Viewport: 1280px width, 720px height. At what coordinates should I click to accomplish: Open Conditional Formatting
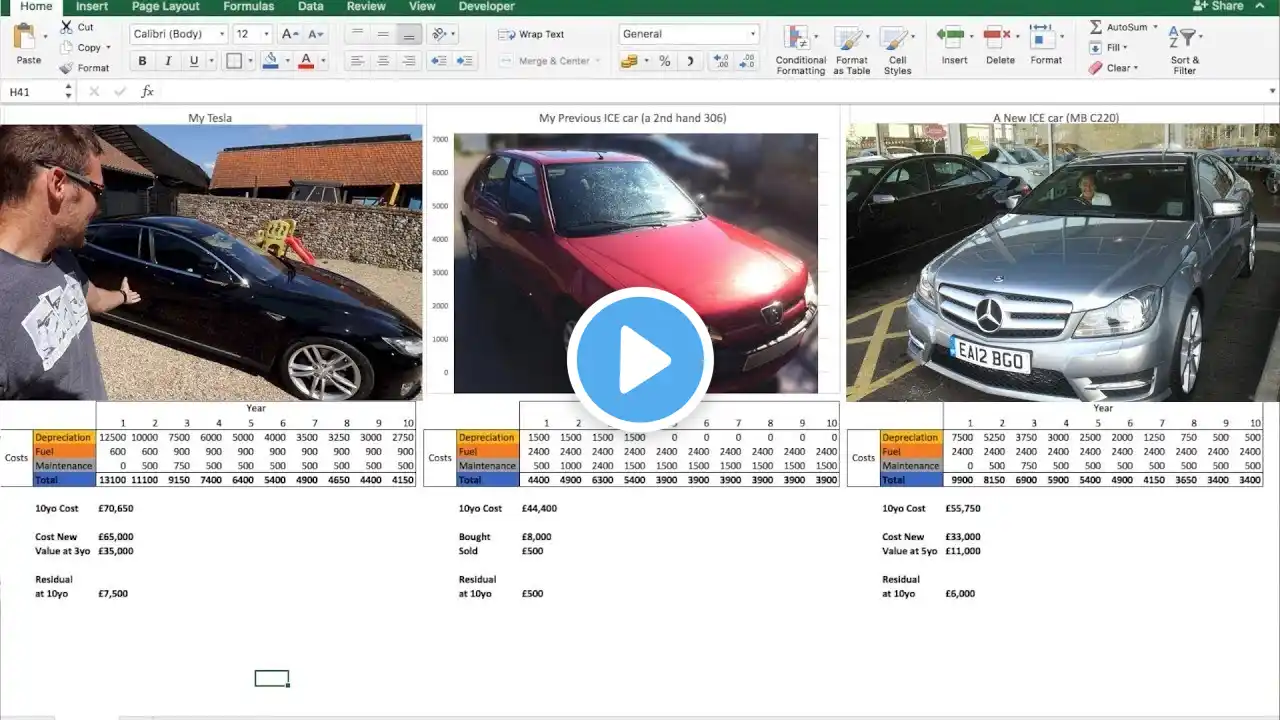(800, 42)
